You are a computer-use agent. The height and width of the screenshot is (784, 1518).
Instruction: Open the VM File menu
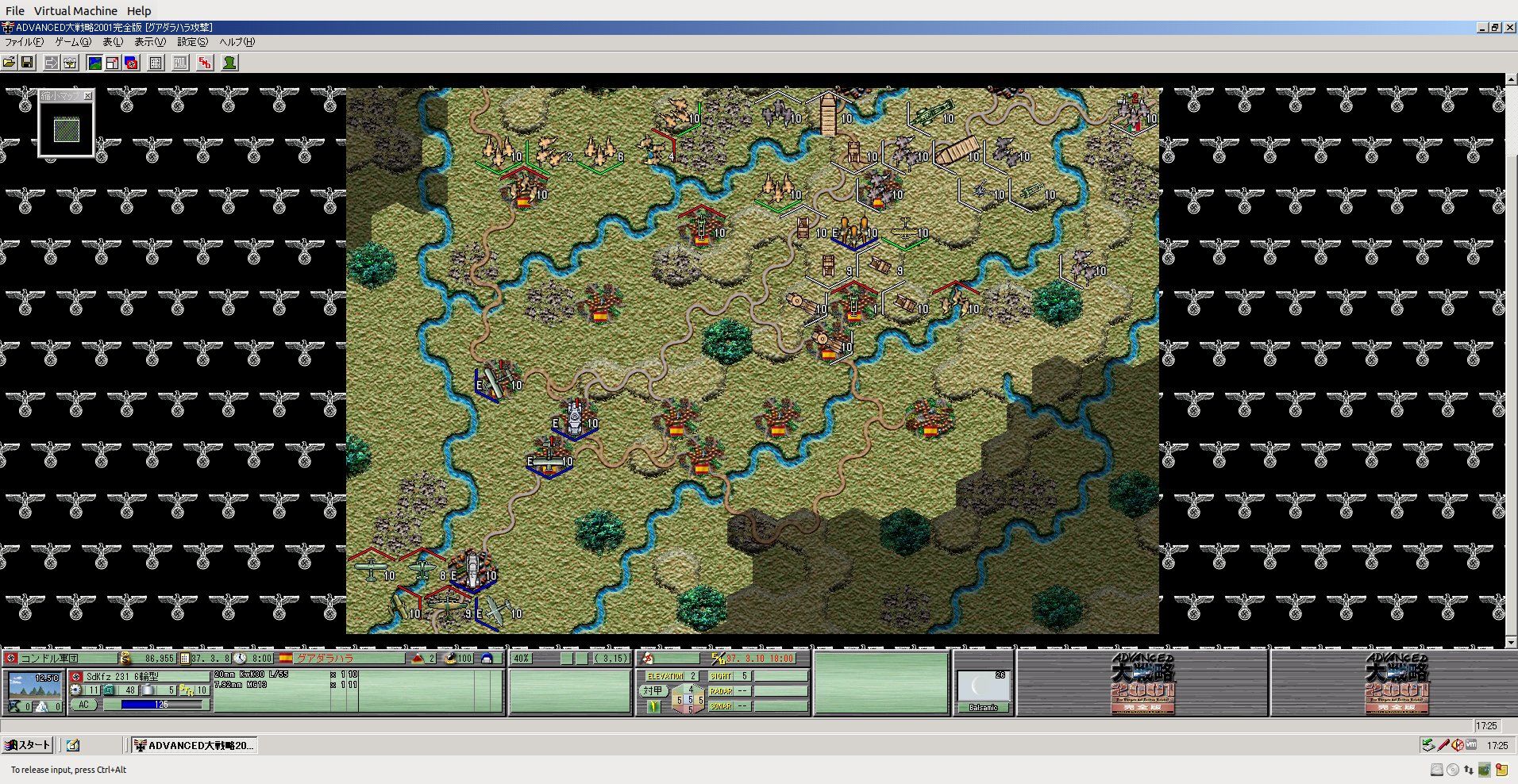tap(15, 11)
